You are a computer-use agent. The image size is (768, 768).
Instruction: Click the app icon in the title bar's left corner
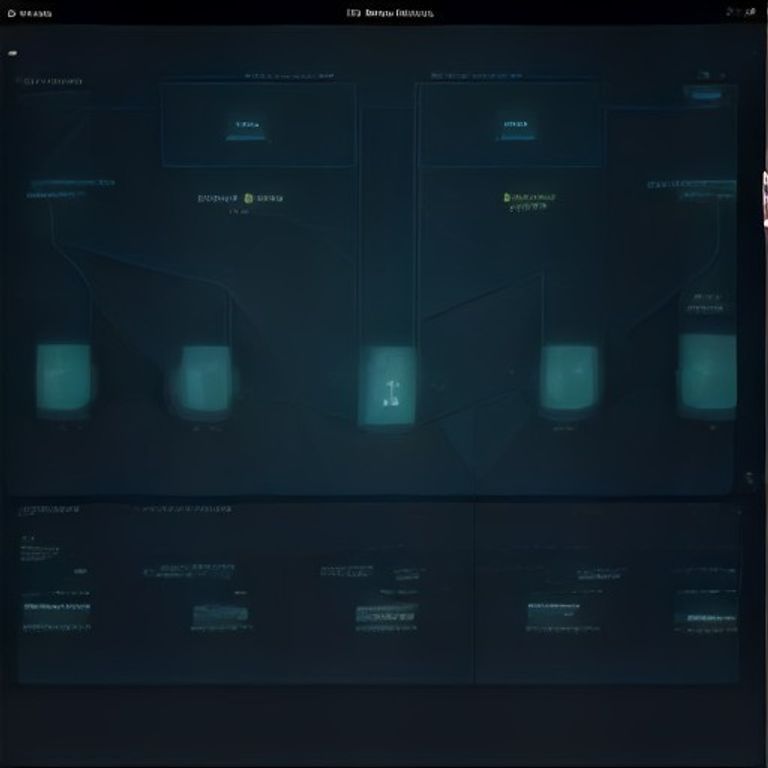12,13
